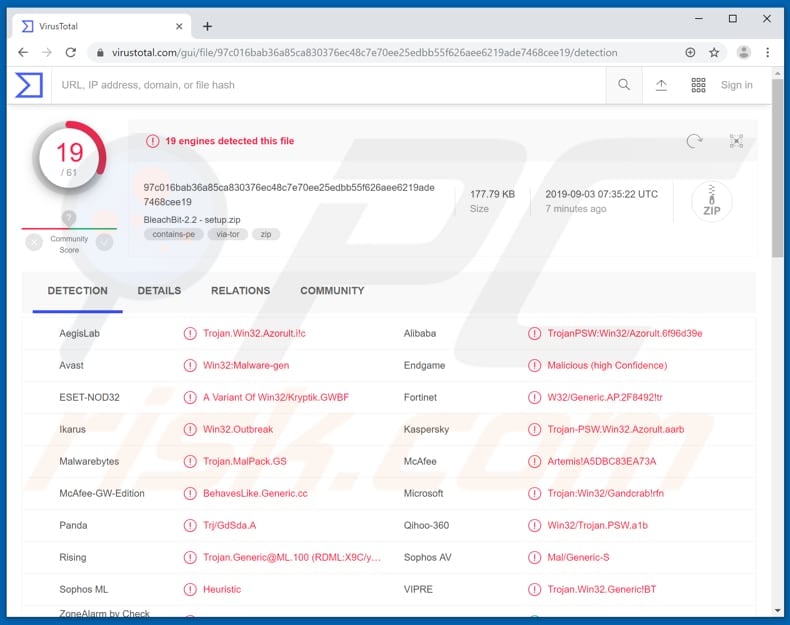
Task: Click the search magnifier icon
Action: pyautogui.click(x=624, y=85)
